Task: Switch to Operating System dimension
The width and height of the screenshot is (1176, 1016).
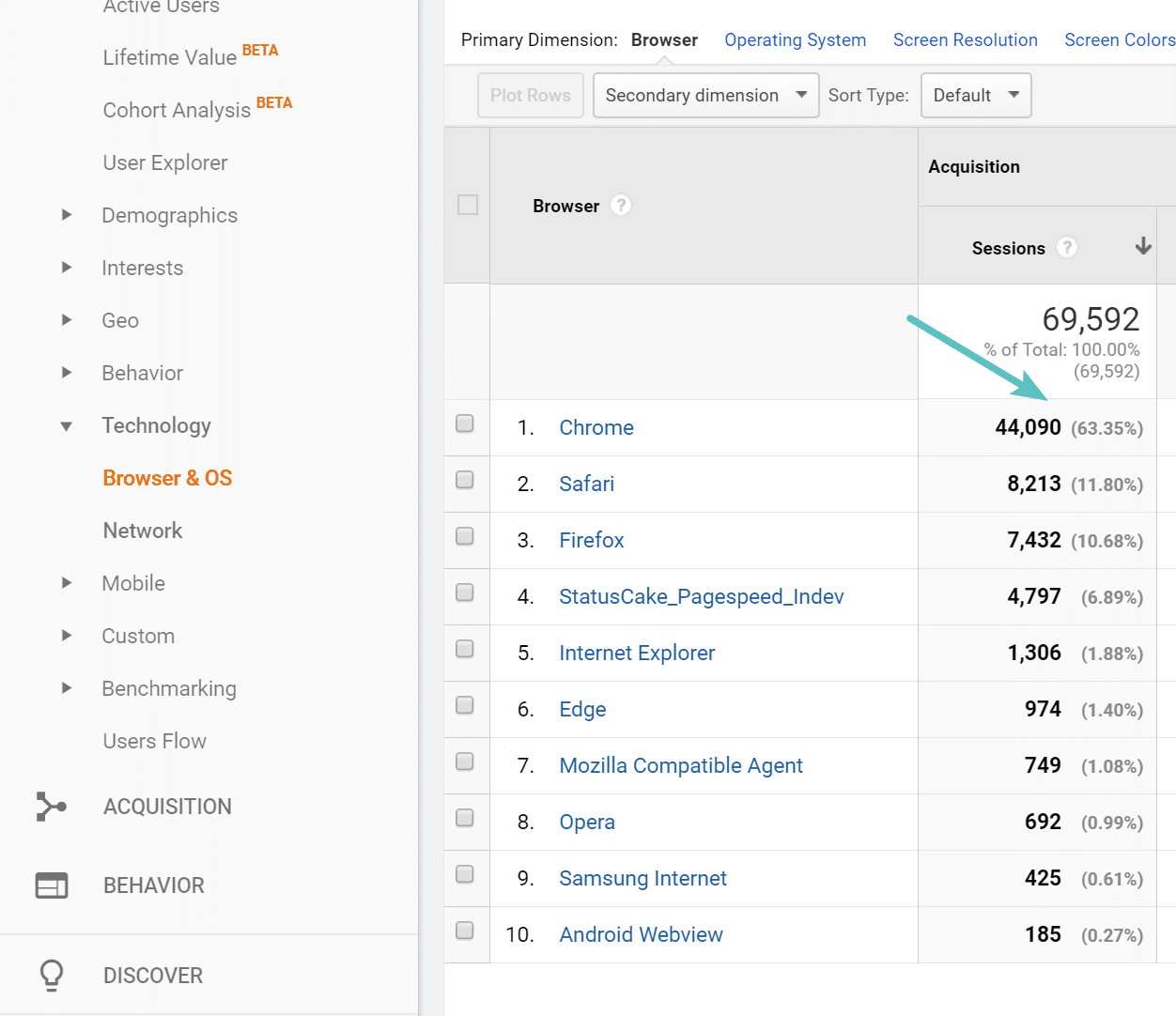Action: (x=795, y=40)
